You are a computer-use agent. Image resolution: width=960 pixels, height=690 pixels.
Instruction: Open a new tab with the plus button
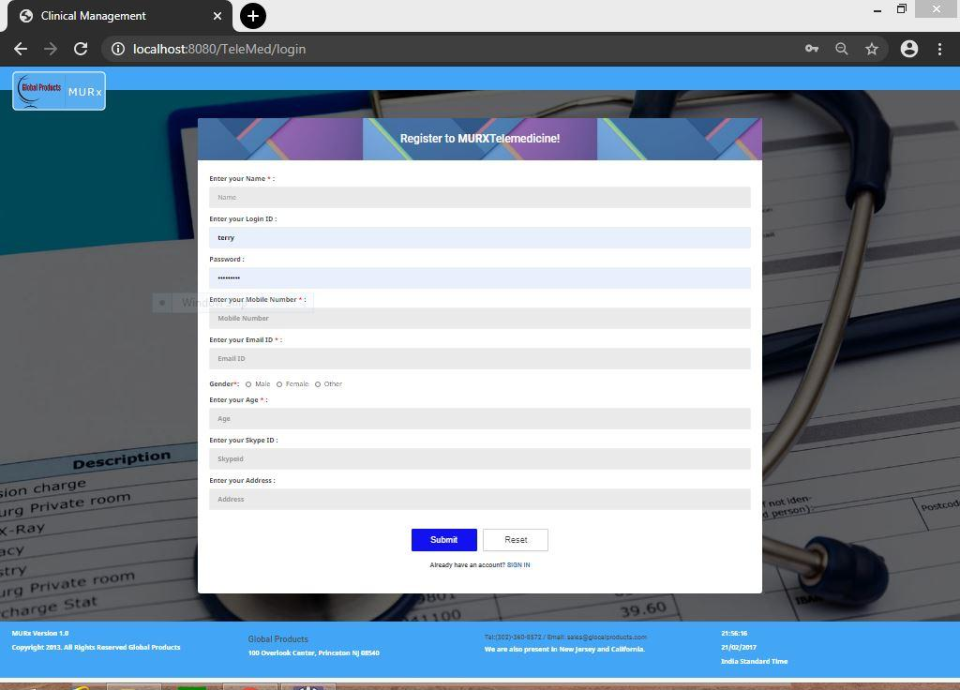(x=253, y=16)
